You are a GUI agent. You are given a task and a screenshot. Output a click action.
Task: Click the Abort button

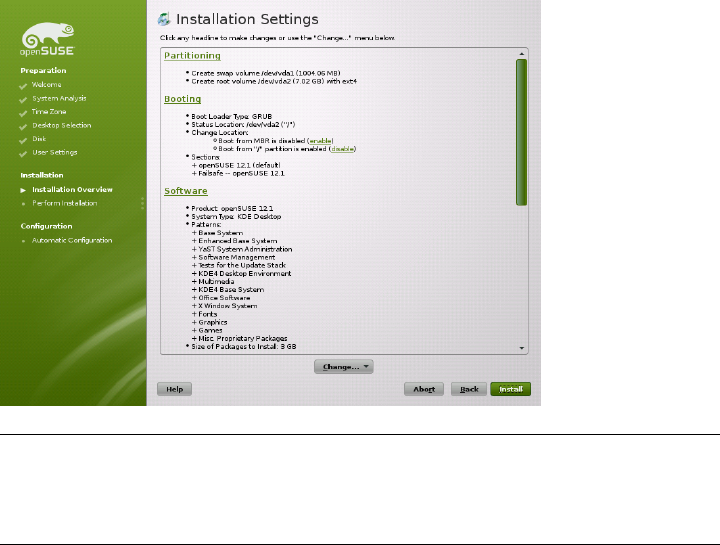pyautogui.click(x=424, y=389)
